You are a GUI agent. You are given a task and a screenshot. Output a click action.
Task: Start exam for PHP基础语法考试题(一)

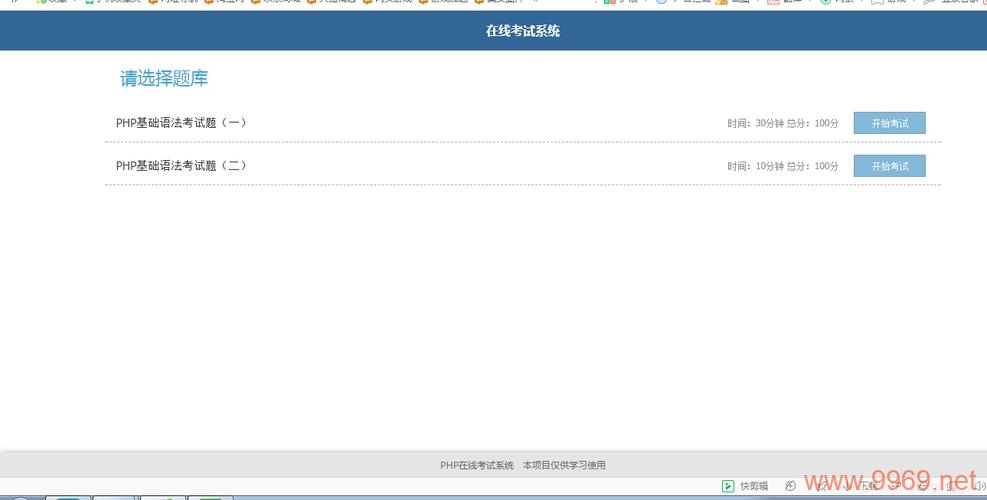pyautogui.click(x=889, y=123)
